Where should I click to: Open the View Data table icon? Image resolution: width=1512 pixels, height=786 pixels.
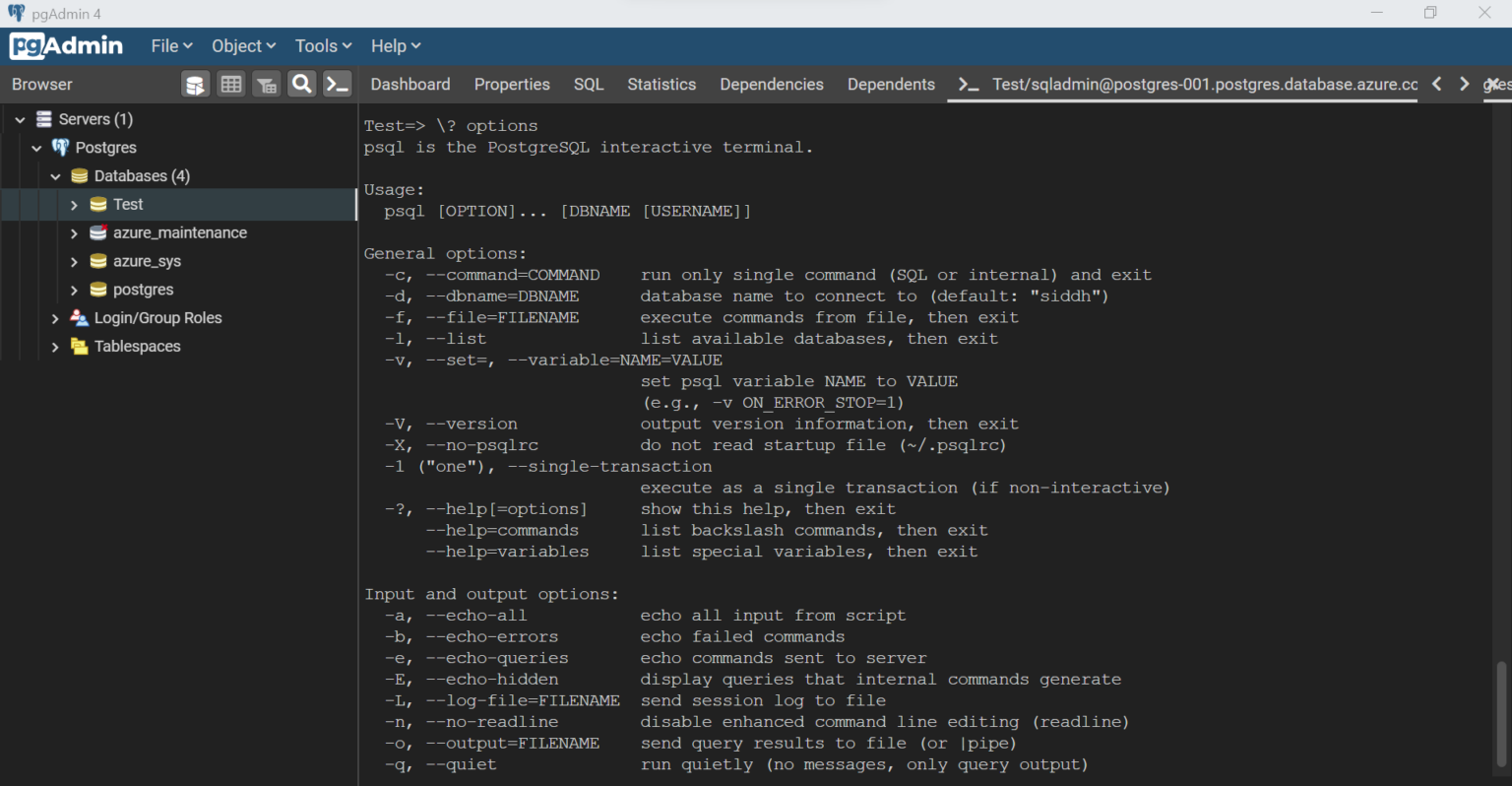tap(230, 84)
